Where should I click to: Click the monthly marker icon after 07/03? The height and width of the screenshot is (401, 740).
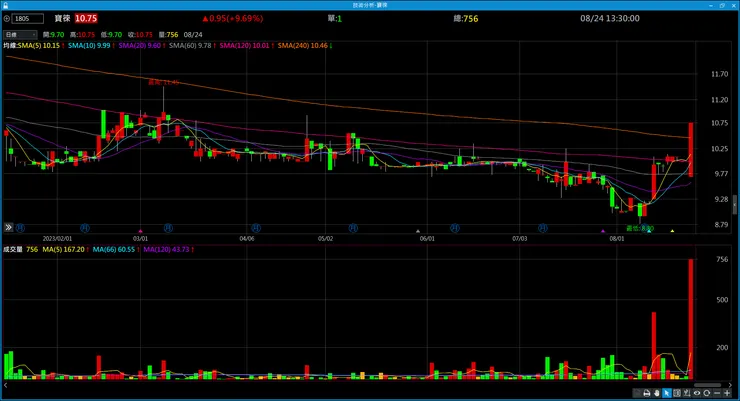(x=543, y=228)
